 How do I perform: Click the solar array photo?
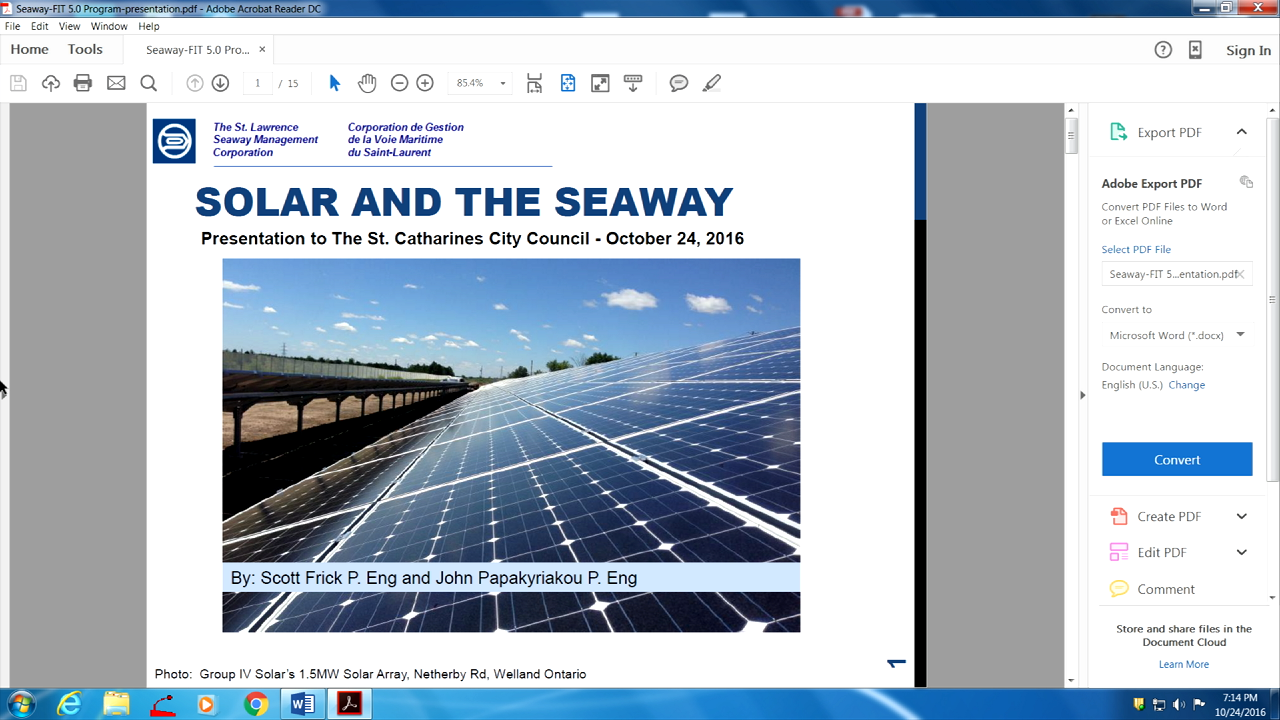(x=511, y=445)
